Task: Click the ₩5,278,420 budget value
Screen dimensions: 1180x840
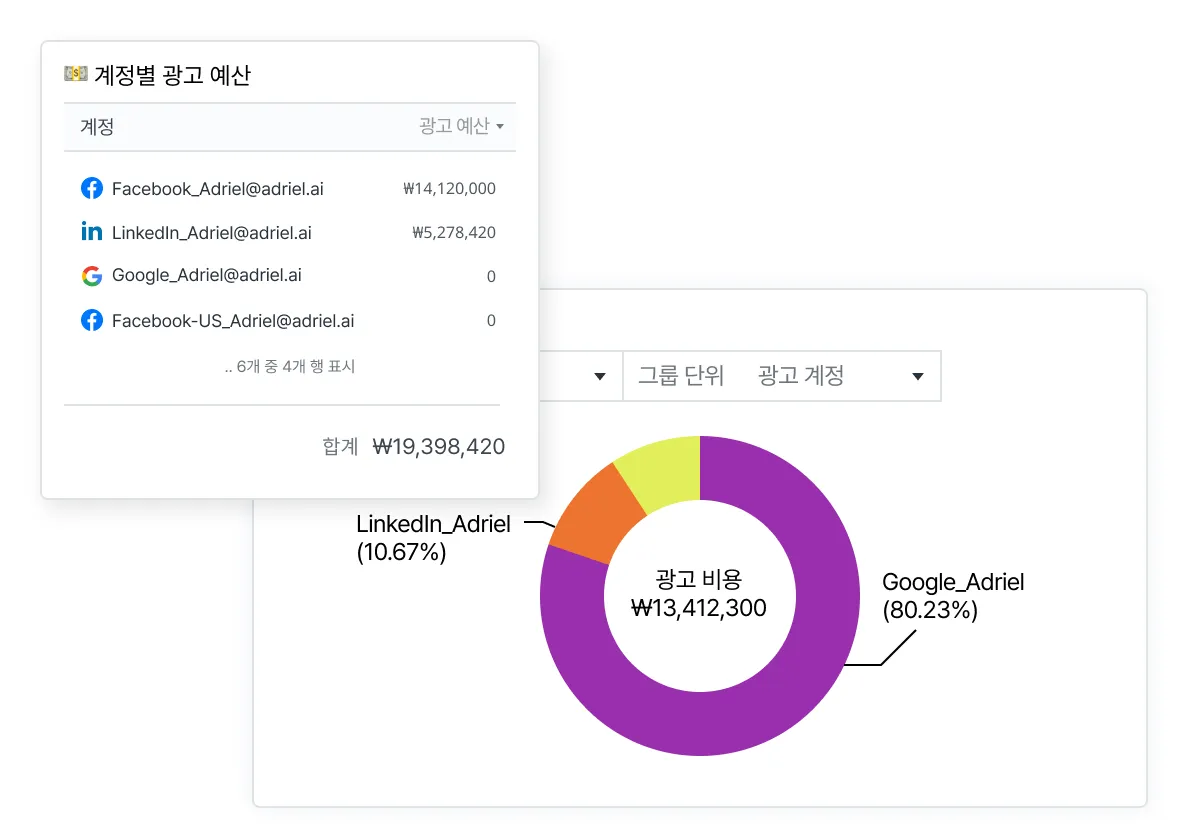Action: tap(454, 233)
